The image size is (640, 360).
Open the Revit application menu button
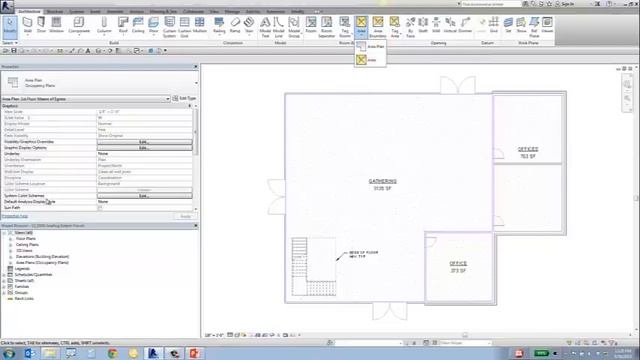[x=7, y=6]
